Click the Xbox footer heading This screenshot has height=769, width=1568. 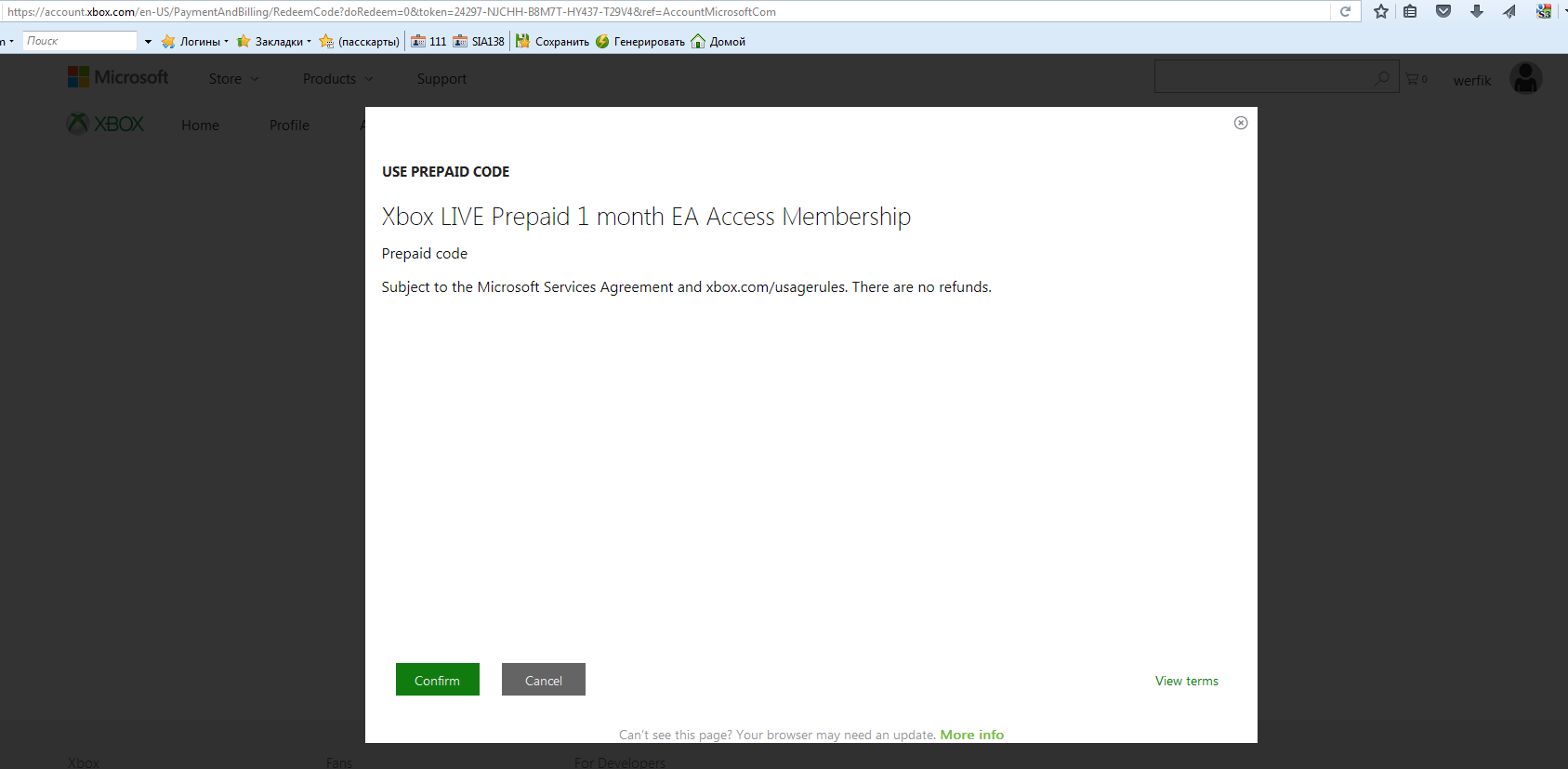tap(84, 762)
